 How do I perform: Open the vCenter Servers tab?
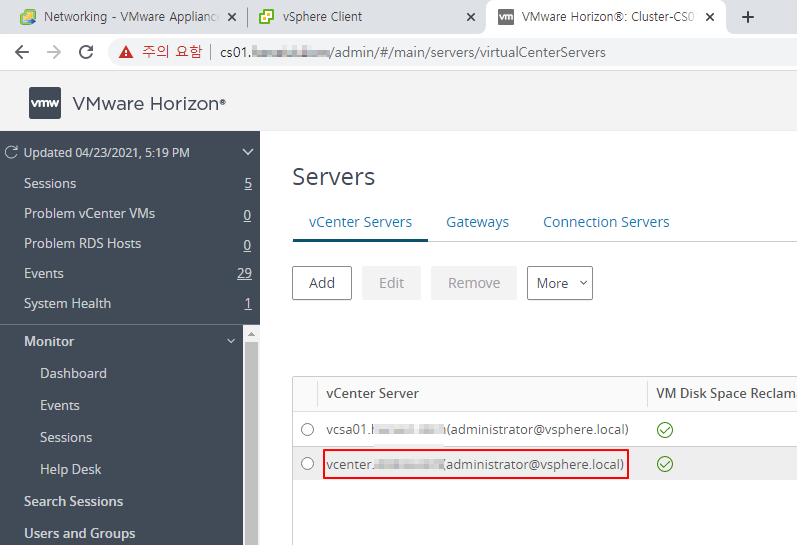coord(360,222)
